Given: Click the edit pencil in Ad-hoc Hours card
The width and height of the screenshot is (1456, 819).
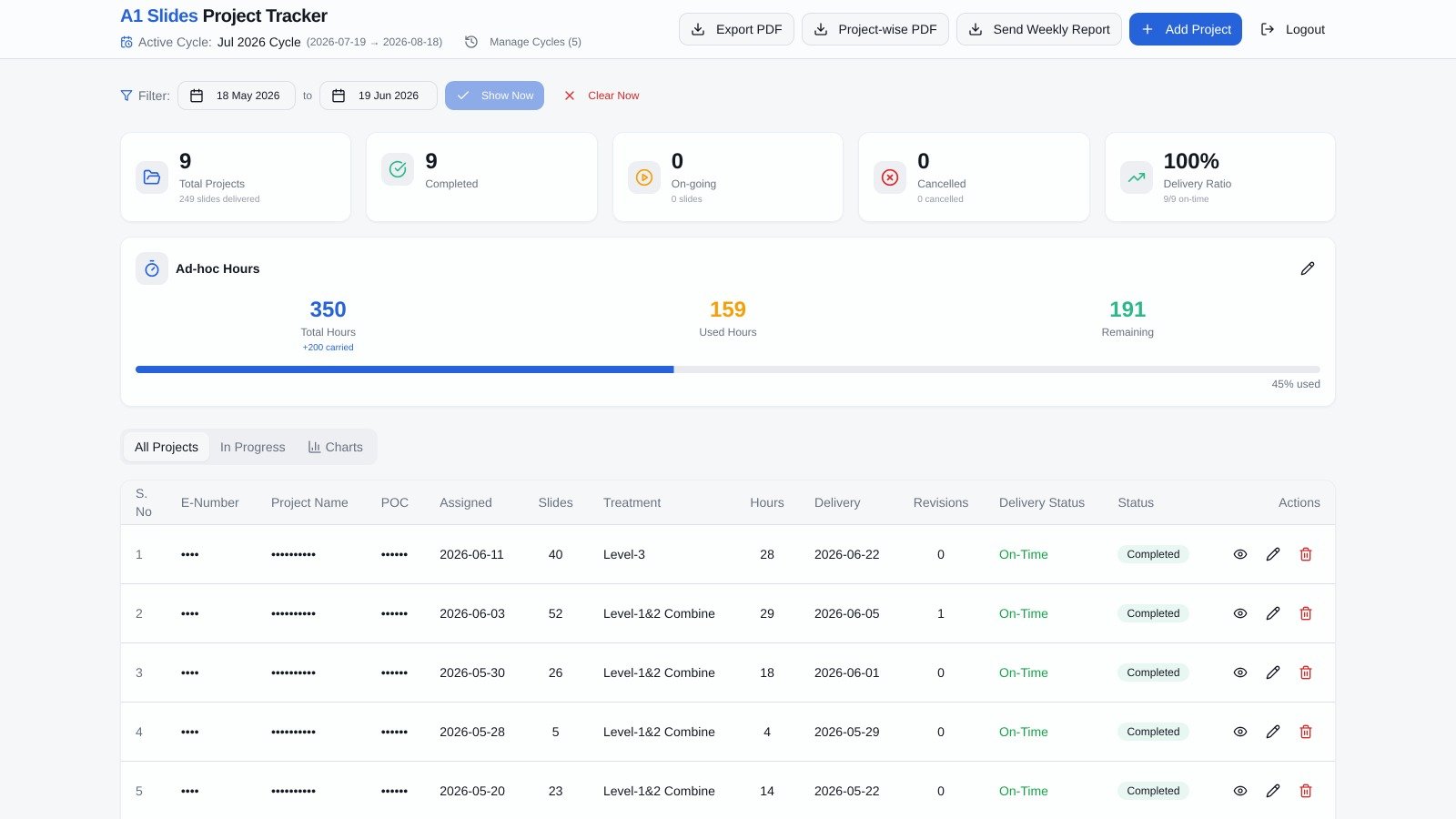Looking at the screenshot, I should click(x=1308, y=268).
